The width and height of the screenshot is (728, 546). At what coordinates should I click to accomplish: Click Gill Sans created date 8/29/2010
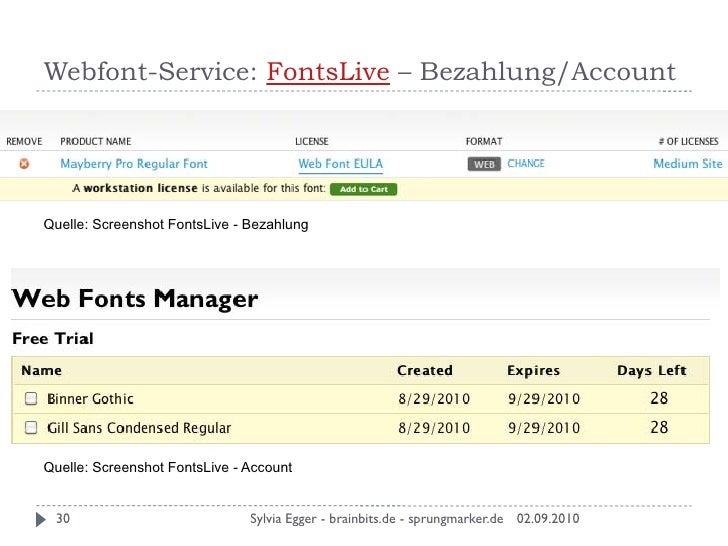point(434,428)
